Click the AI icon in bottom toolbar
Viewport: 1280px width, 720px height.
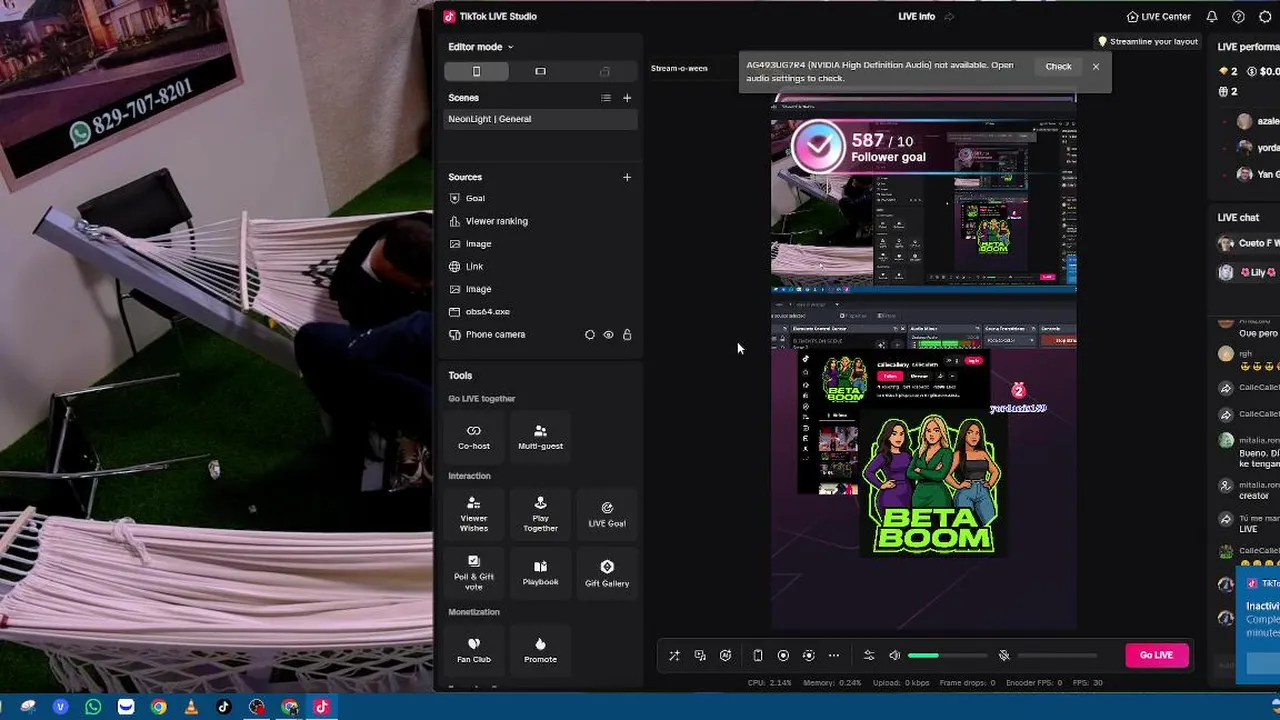726,656
